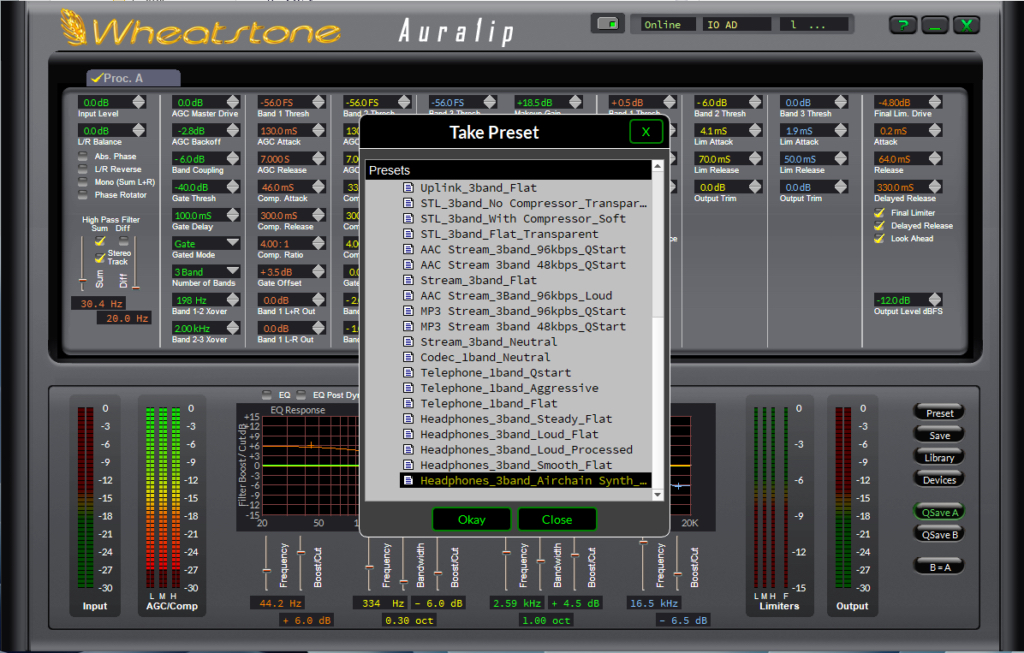The image size is (1024, 653).
Task: Click the preset list scrollbar down arrow
Action: click(658, 495)
